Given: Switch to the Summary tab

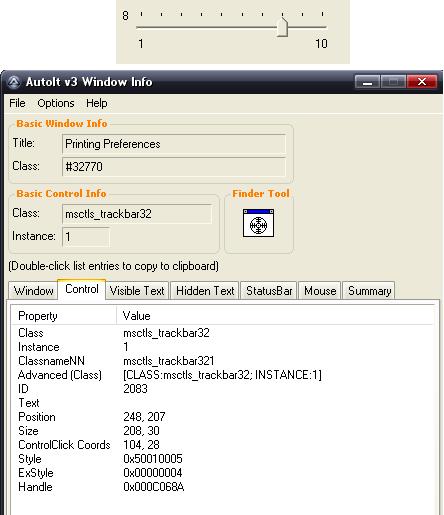Looking at the screenshot, I should pos(369,291).
